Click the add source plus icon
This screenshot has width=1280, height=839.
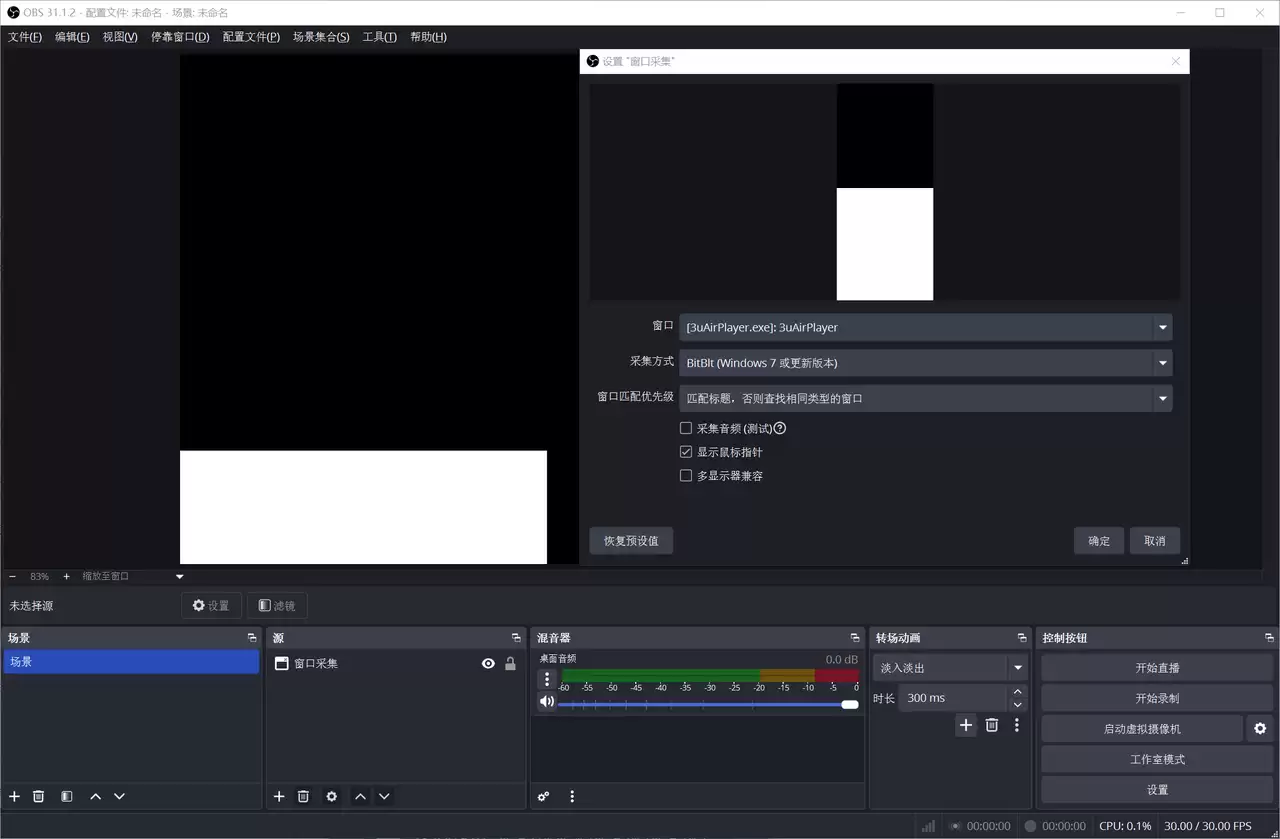point(279,796)
